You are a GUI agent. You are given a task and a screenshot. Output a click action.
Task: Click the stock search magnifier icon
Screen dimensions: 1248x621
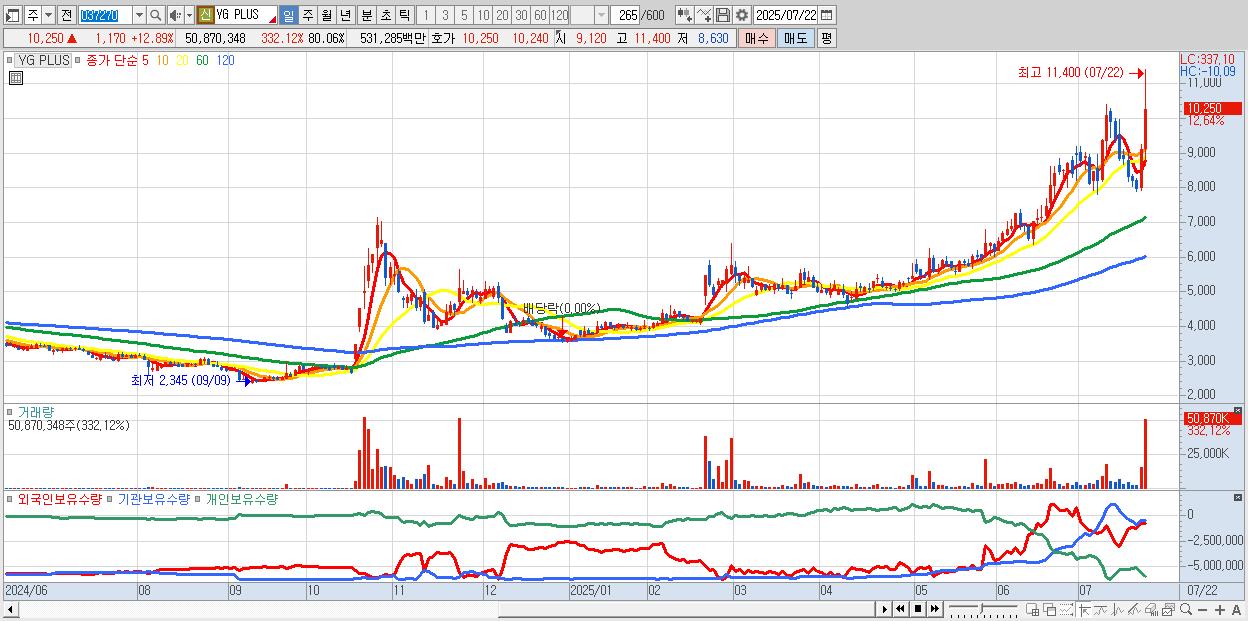tap(155, 15)
